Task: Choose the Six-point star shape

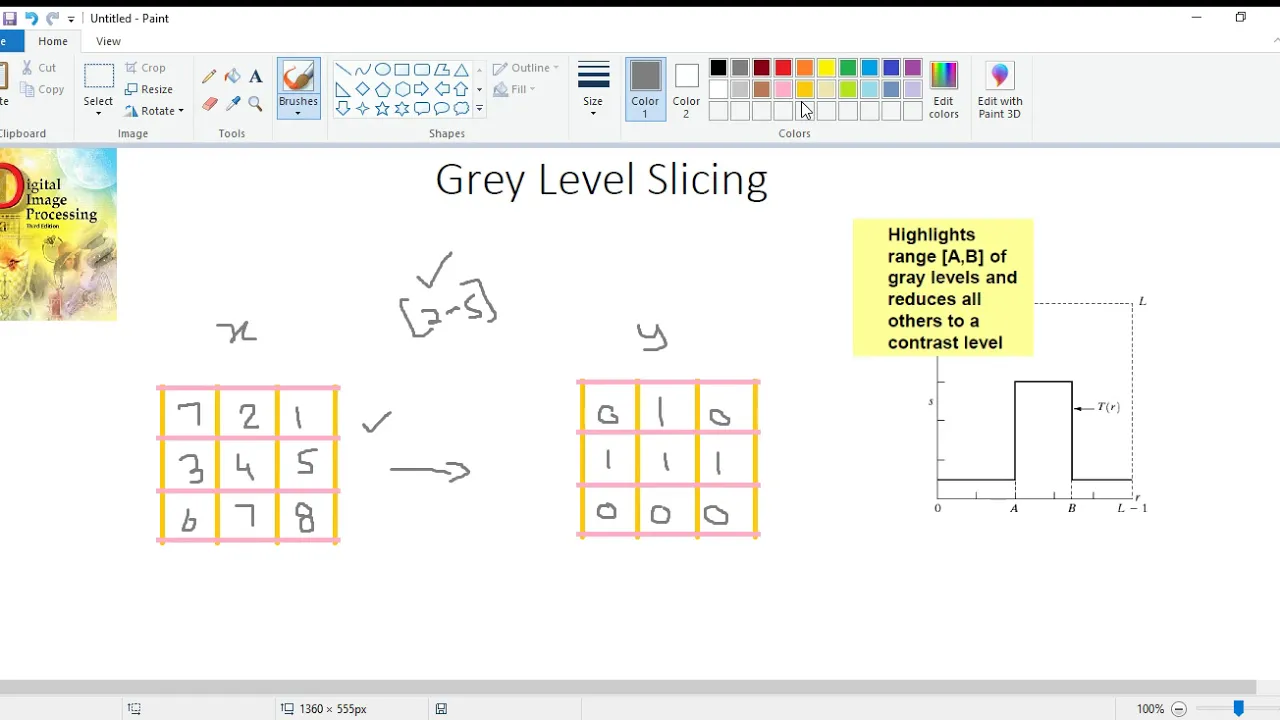Action: click(402, 108)
